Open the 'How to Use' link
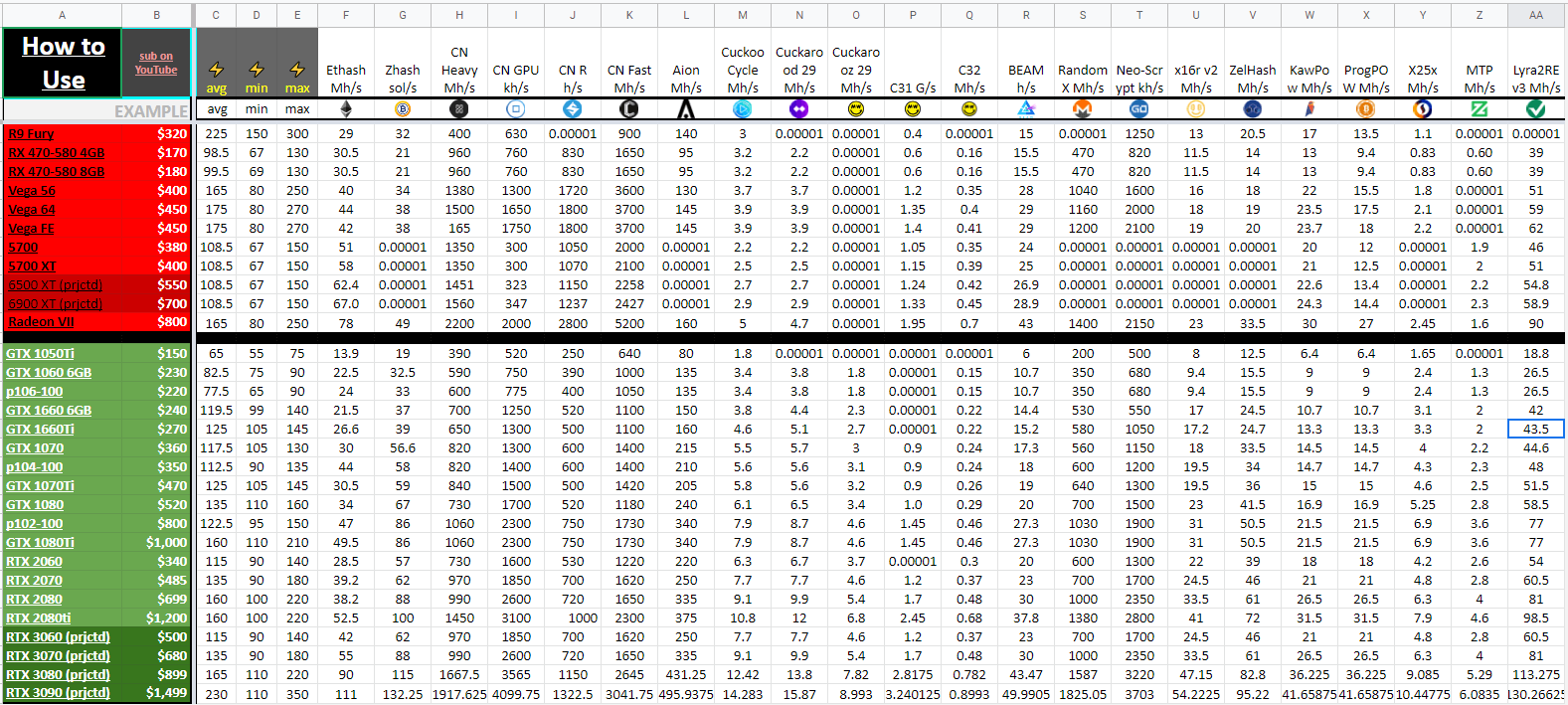Viewport: 1568px width, 705px height. click(x=64, y=63)
